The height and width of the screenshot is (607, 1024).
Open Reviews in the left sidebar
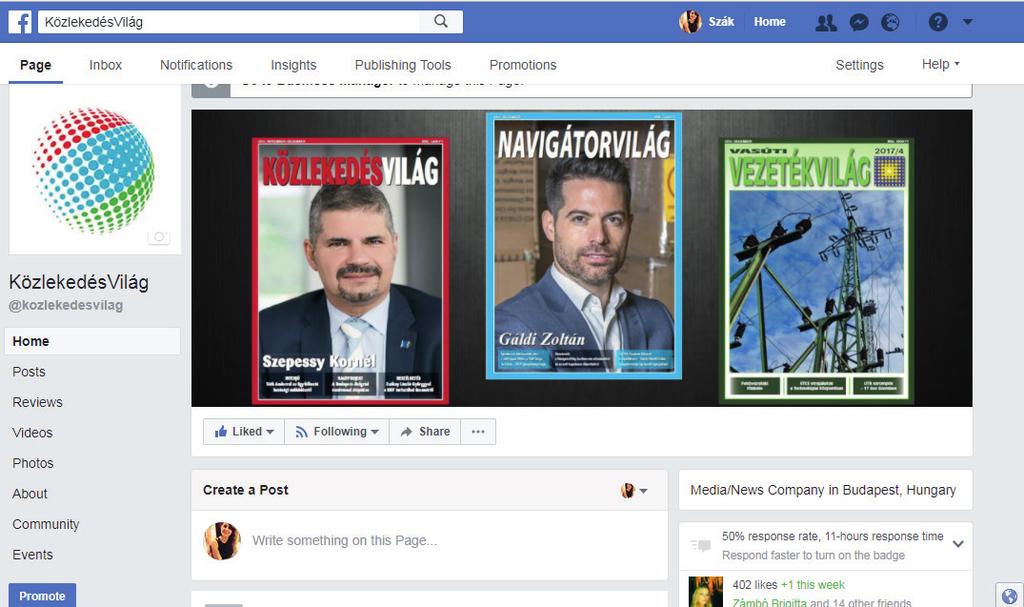[37, 402]
